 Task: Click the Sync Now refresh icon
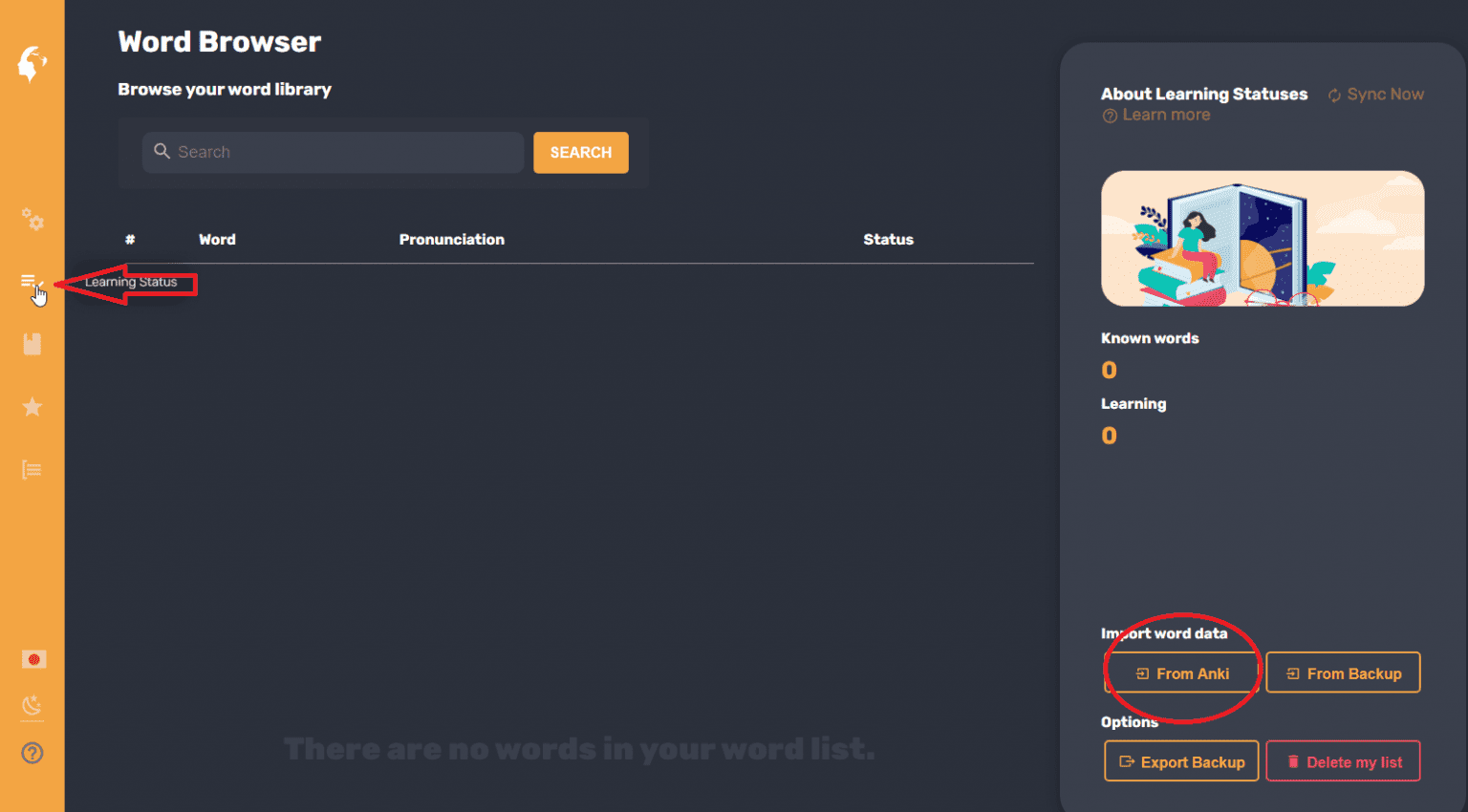(x=1333, y=94)
